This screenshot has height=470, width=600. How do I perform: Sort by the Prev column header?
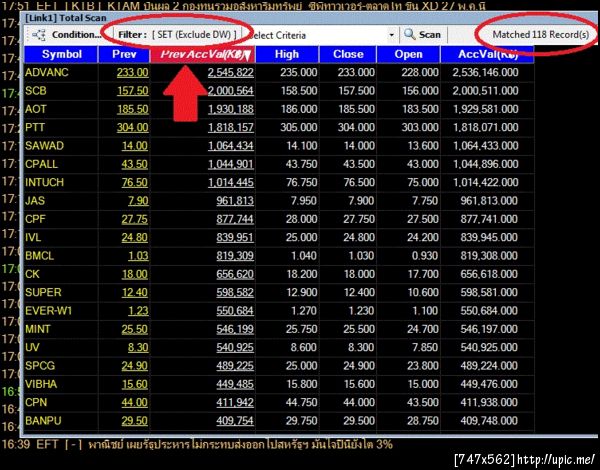pos(124,54)
